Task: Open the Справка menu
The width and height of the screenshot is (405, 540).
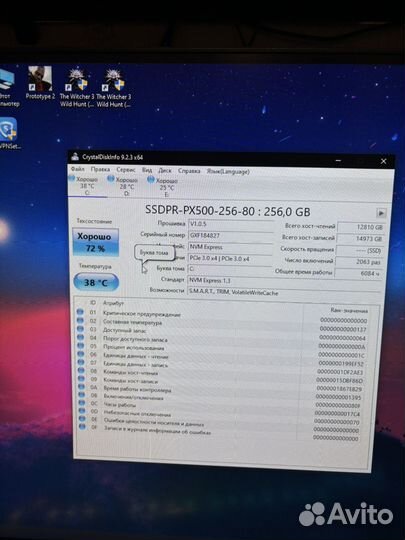Action: 189,171
